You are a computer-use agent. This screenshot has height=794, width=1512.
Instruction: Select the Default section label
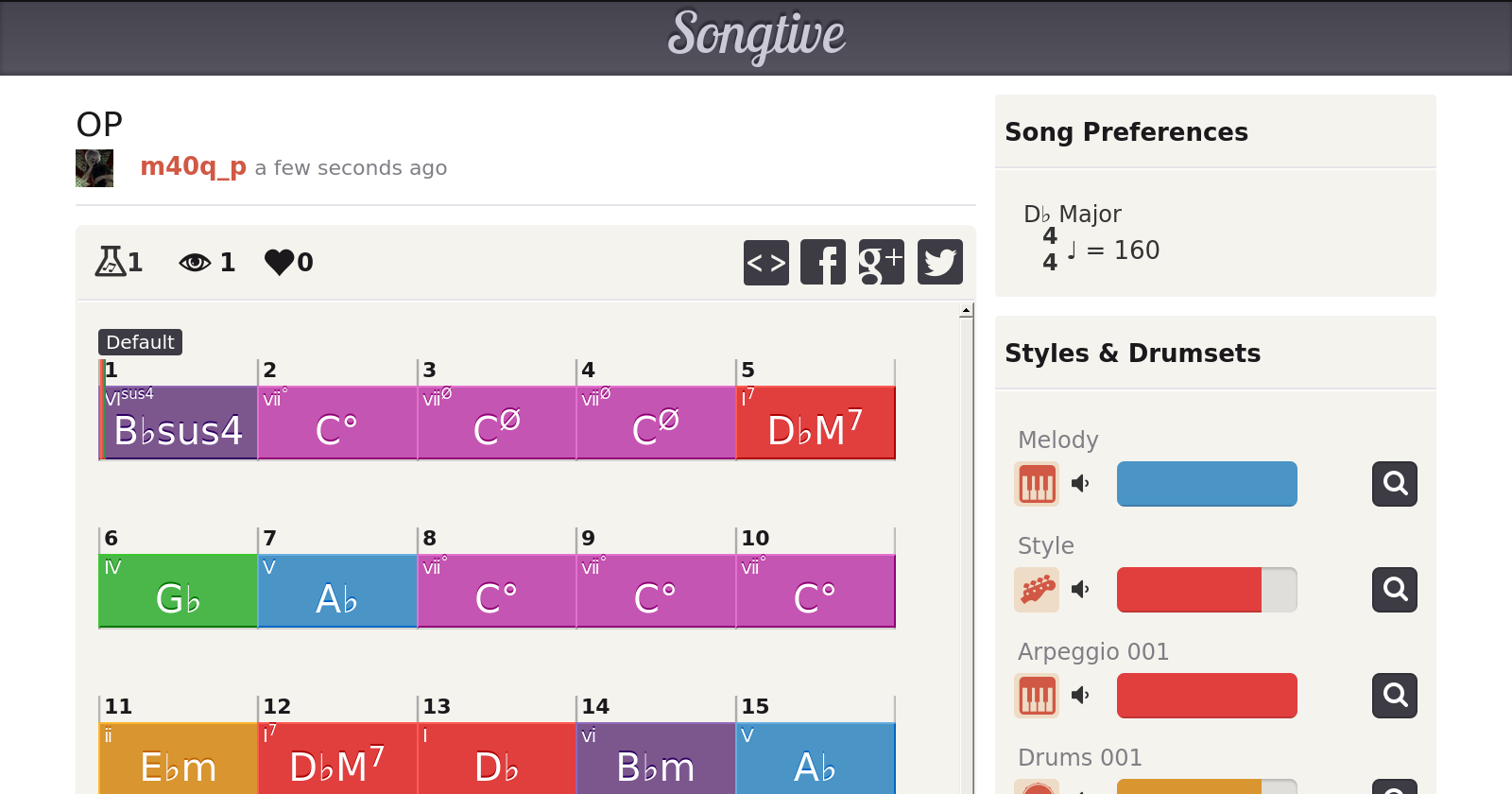click(140, 342)
